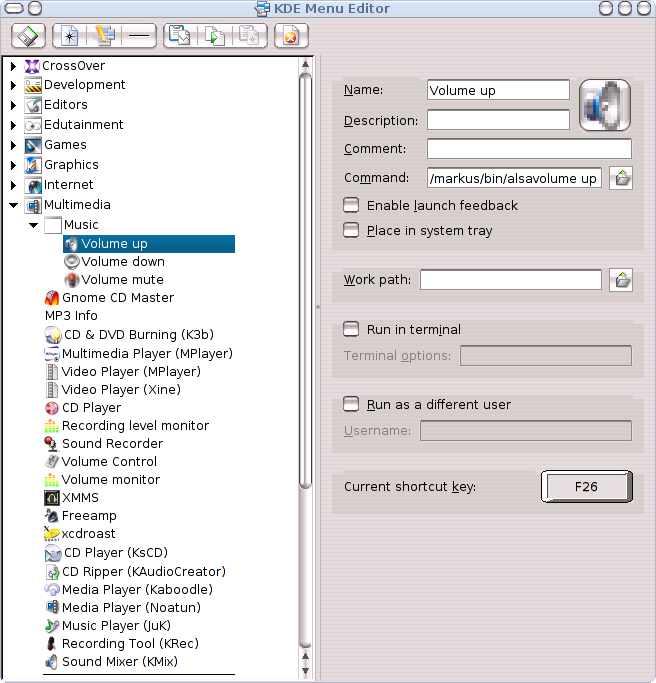Click the Delete toolbar icon

[290, 36]
